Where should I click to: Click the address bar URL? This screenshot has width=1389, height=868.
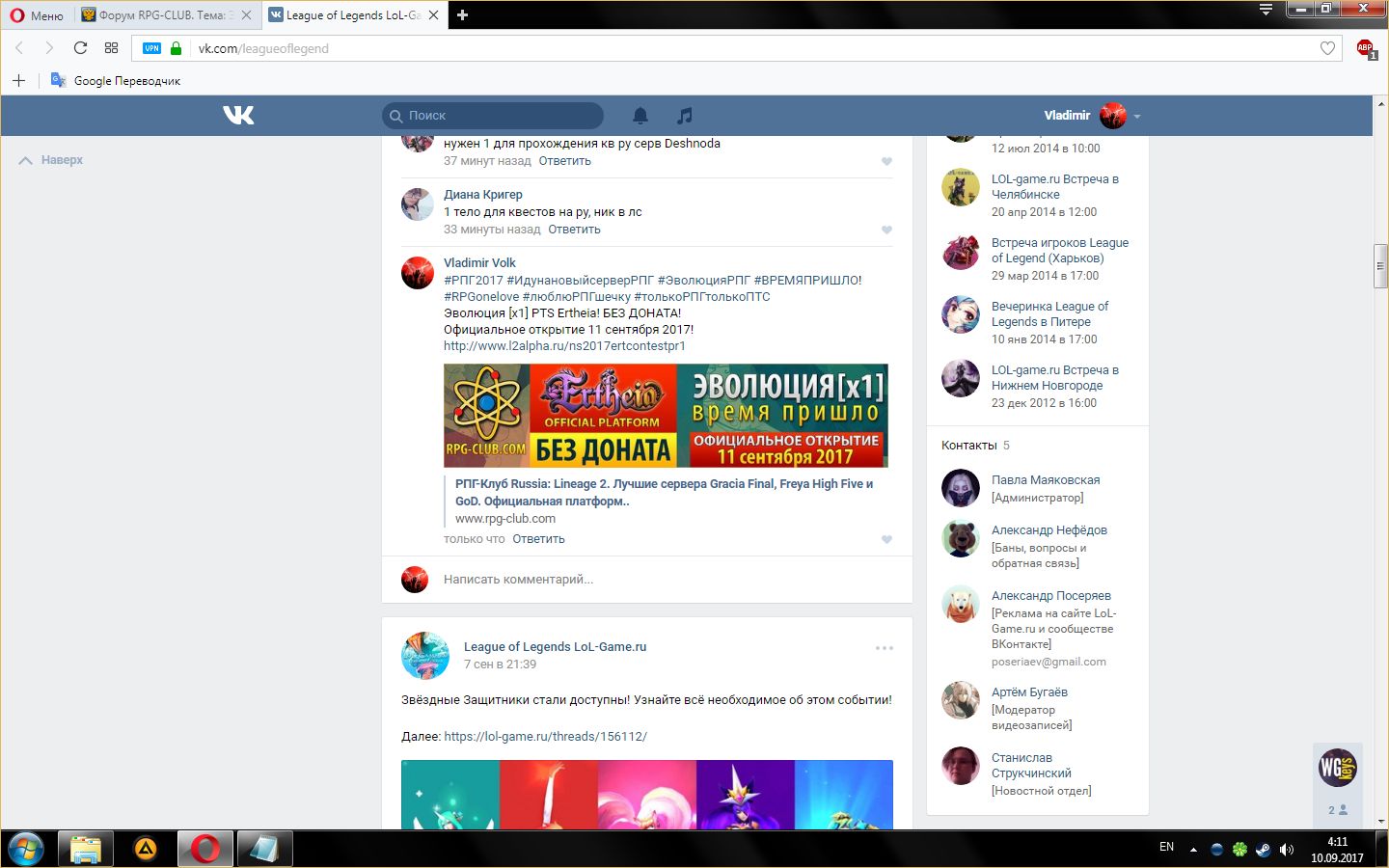coord(263,48)
